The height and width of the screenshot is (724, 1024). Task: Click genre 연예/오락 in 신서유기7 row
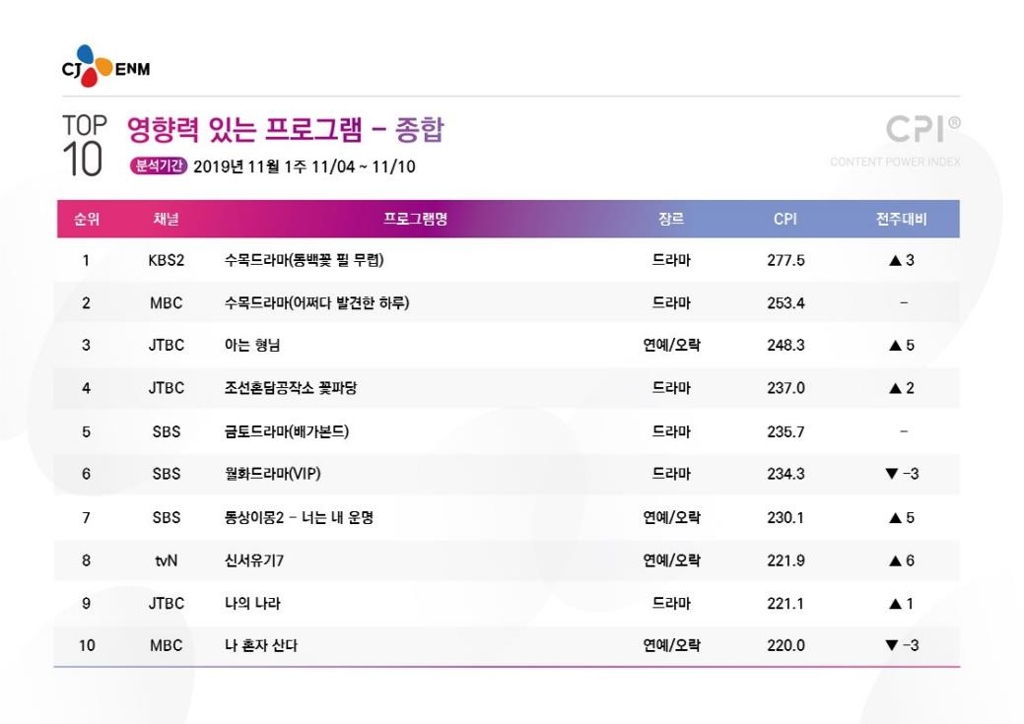point(671,561)
